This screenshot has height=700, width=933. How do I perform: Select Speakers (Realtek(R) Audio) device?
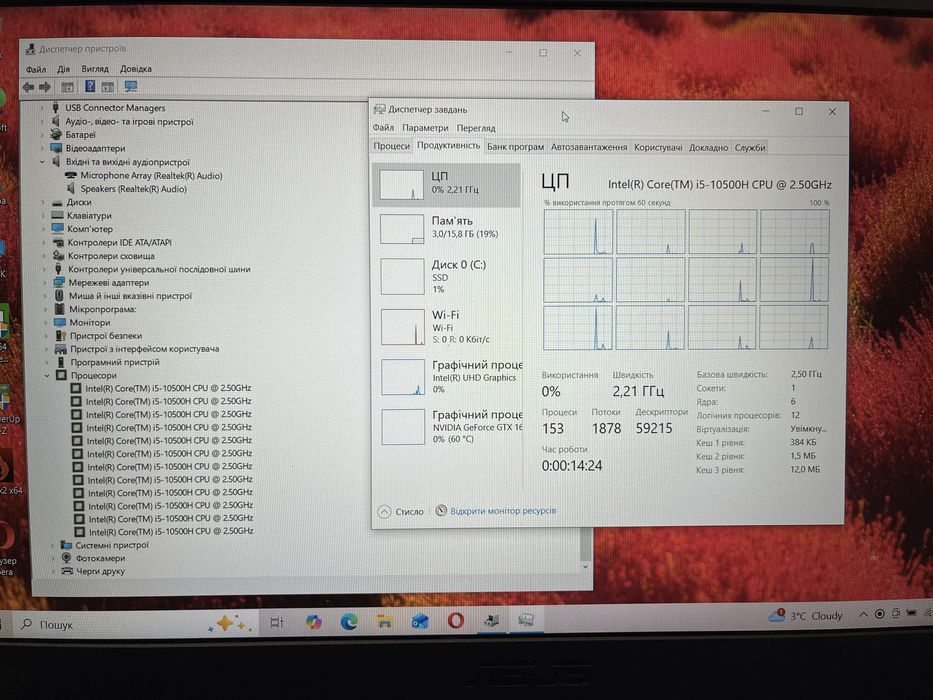click(133, 189)
